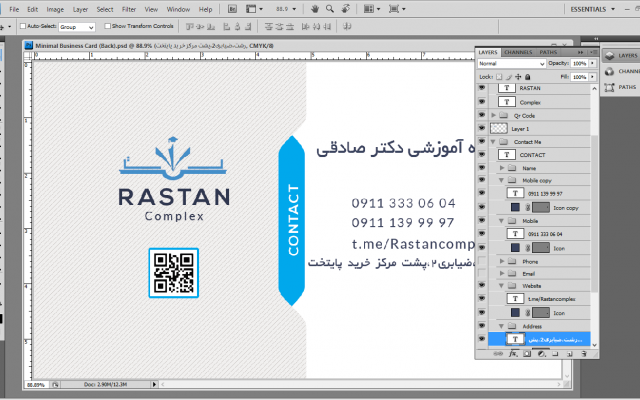The image size is (640, 400).
Task: Lock position icon in Layers panel
Action: click(x=518, y=77)
